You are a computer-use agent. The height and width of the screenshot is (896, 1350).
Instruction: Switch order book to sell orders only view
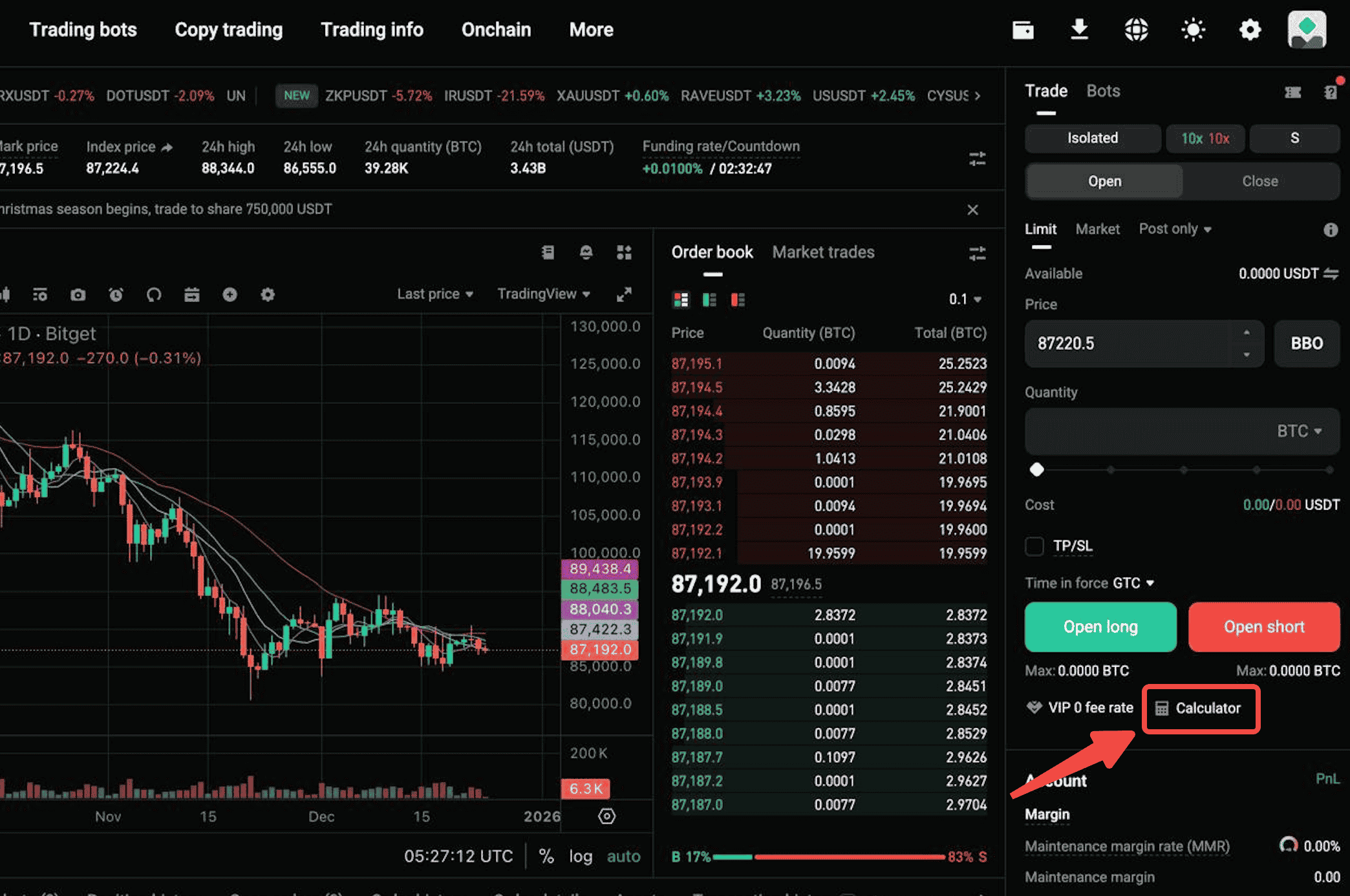[x=738, y=299]
